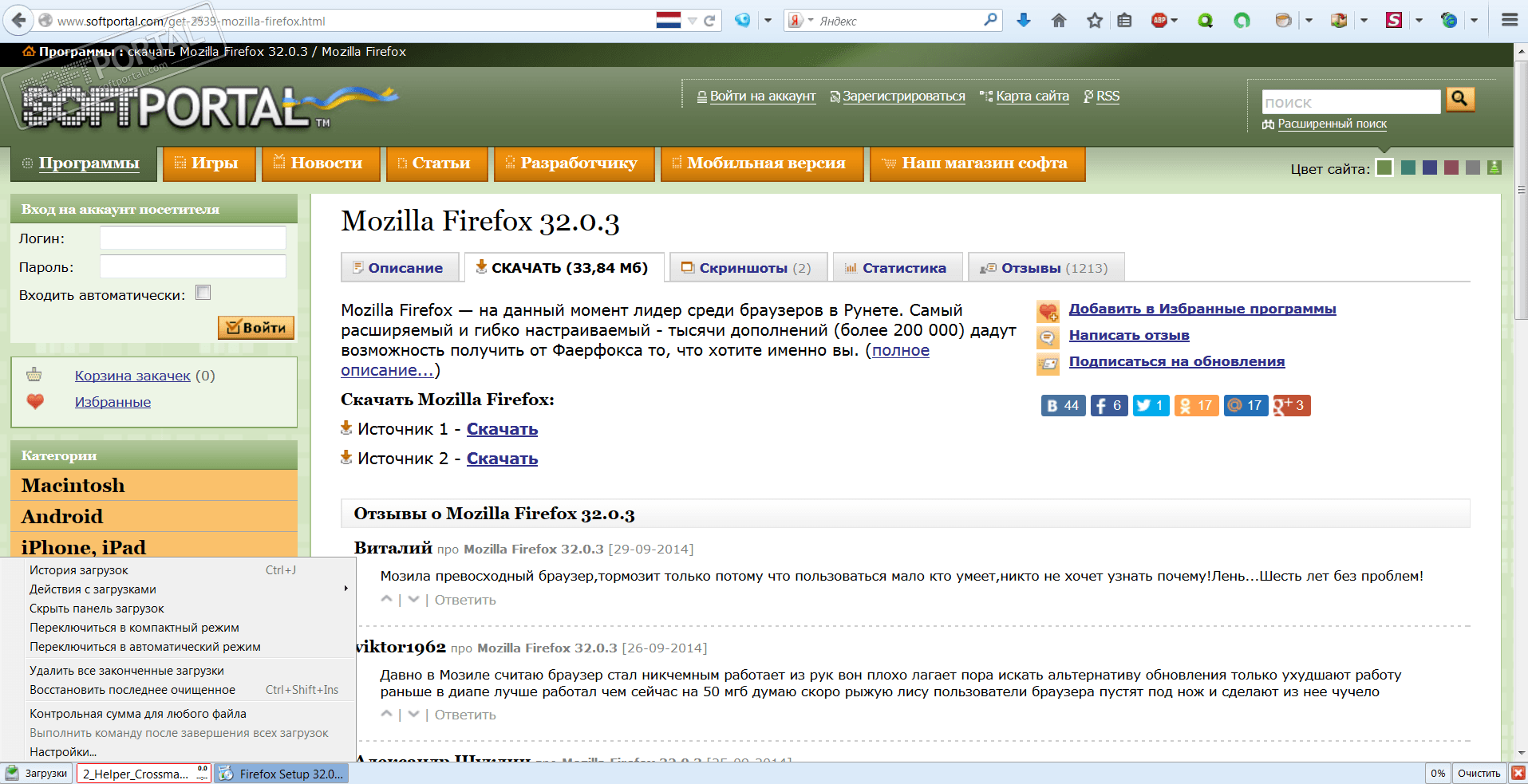Screen dimensions: 1528x784
Task: Share on Twitter button showing 1
Action: [1151, 405]
